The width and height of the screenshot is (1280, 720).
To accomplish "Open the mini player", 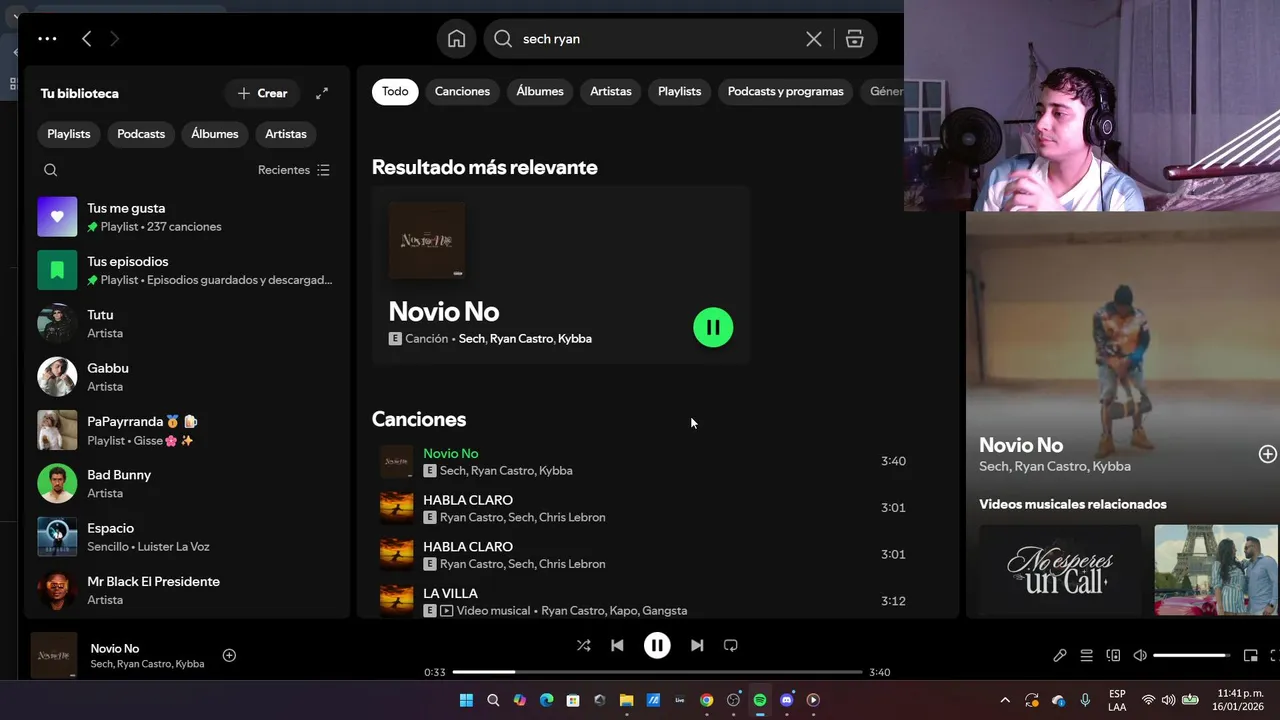I will click(x=1250, y=656).
